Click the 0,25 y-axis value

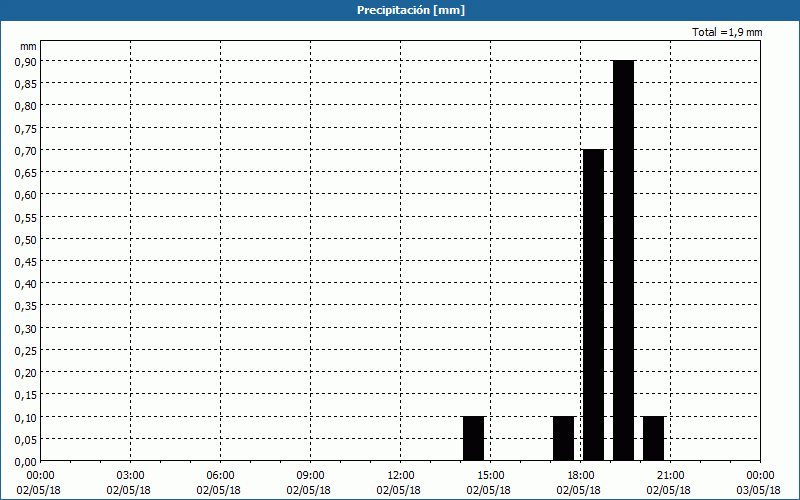[x=26, y=351]
